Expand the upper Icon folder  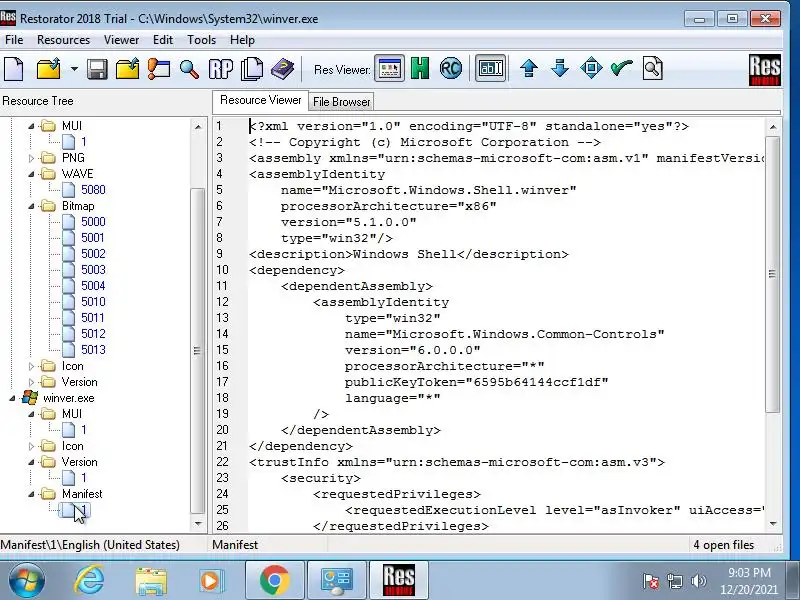click(31, 366)
